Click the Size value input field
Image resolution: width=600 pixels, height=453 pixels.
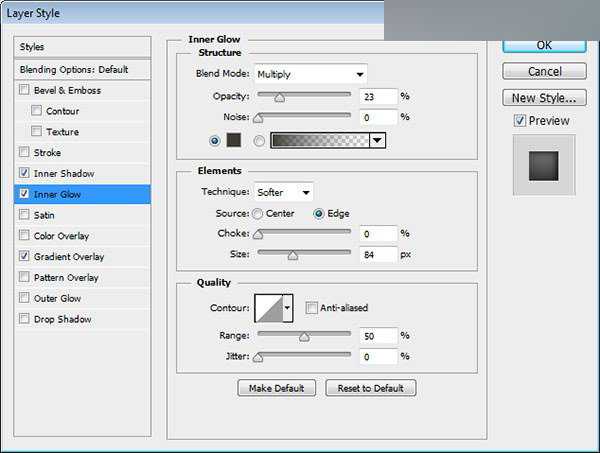377,255
